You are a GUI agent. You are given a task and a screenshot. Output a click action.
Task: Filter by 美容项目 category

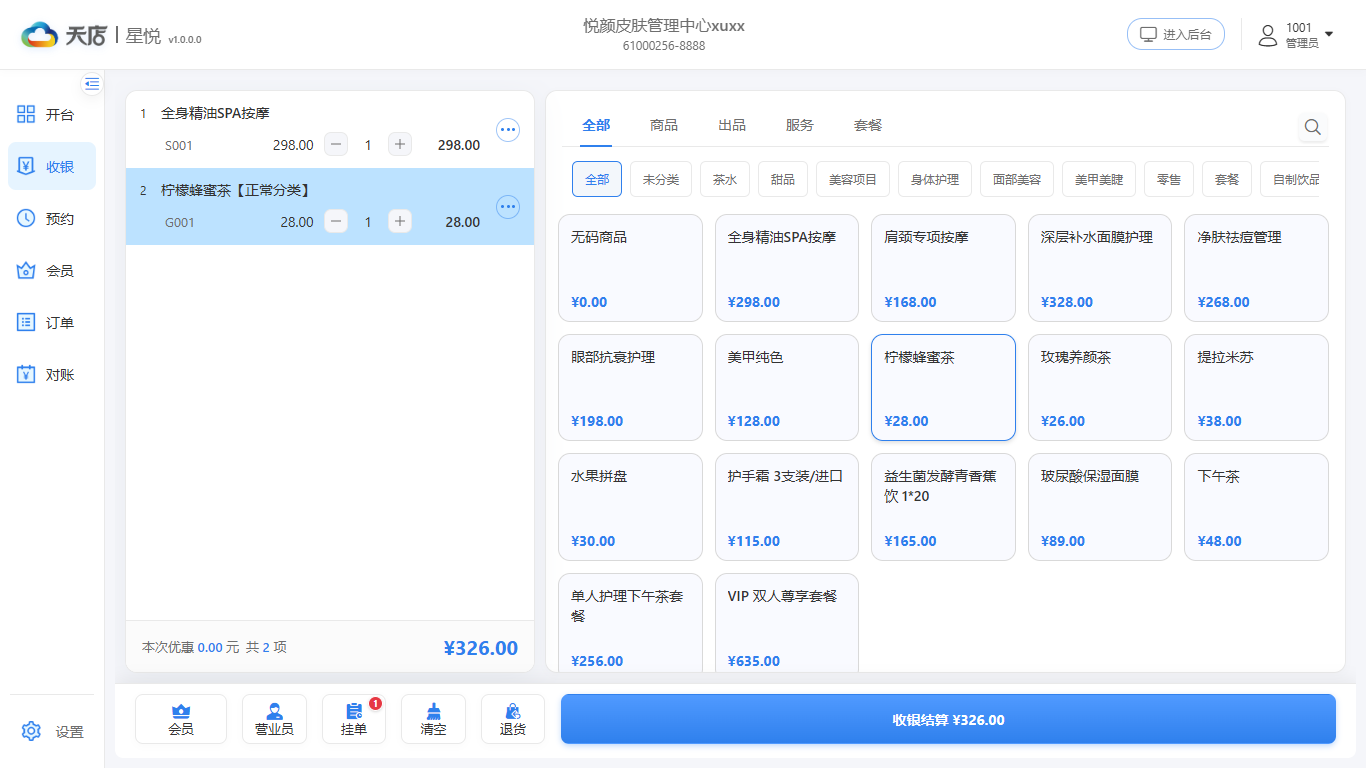coord(853,180)
